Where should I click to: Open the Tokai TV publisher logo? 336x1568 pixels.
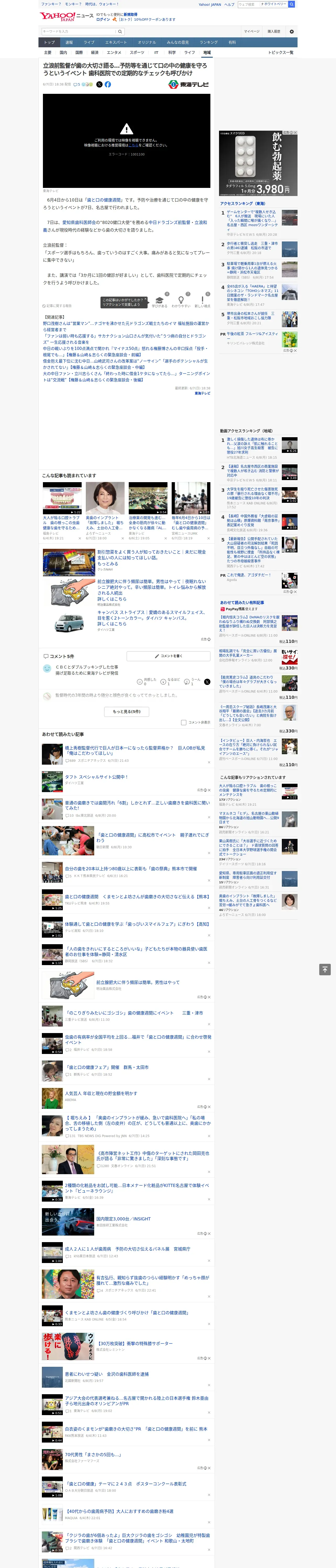pos(189,85)
